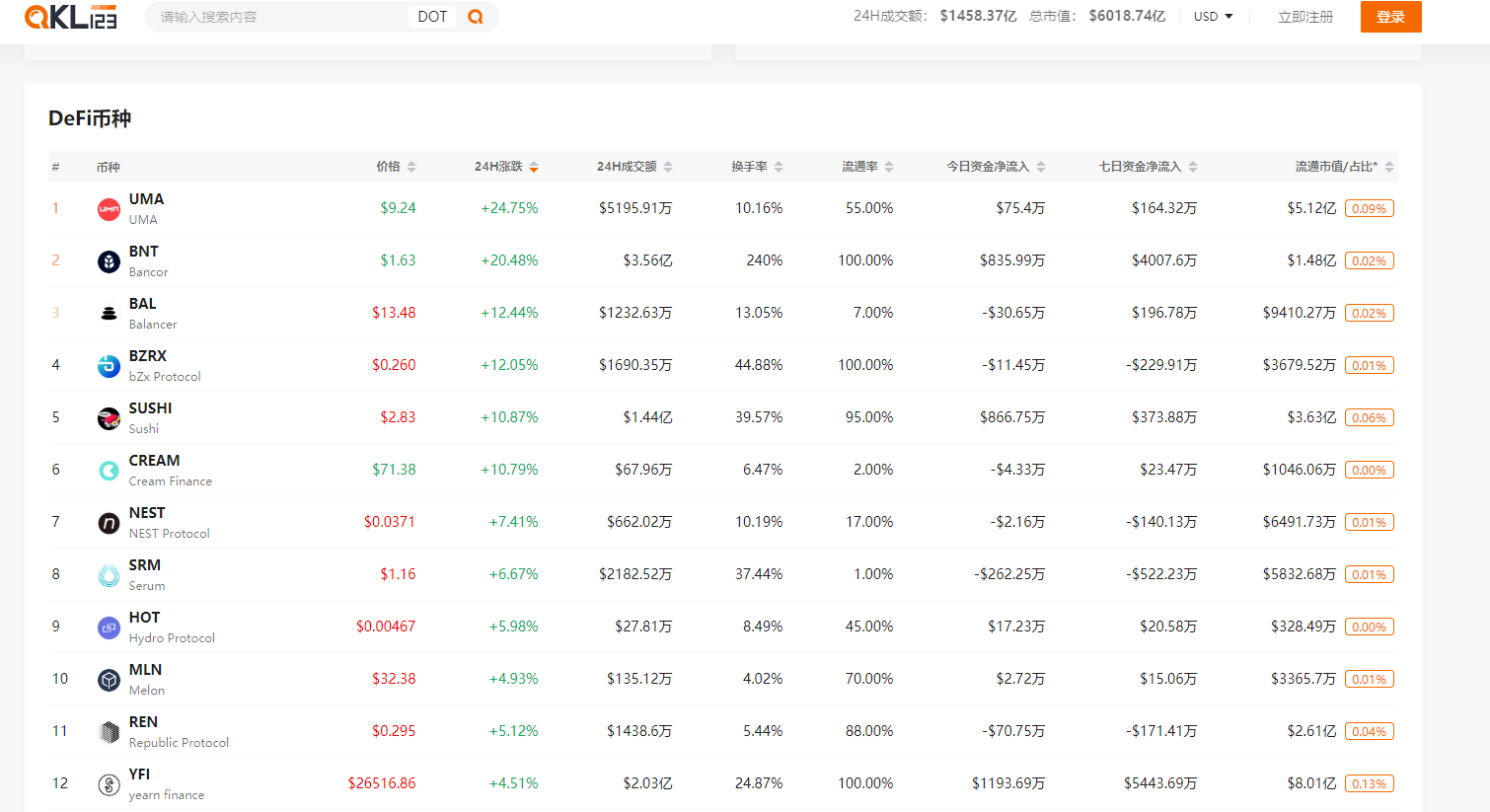Click the 0.13% market share badge

[1370, 783]
